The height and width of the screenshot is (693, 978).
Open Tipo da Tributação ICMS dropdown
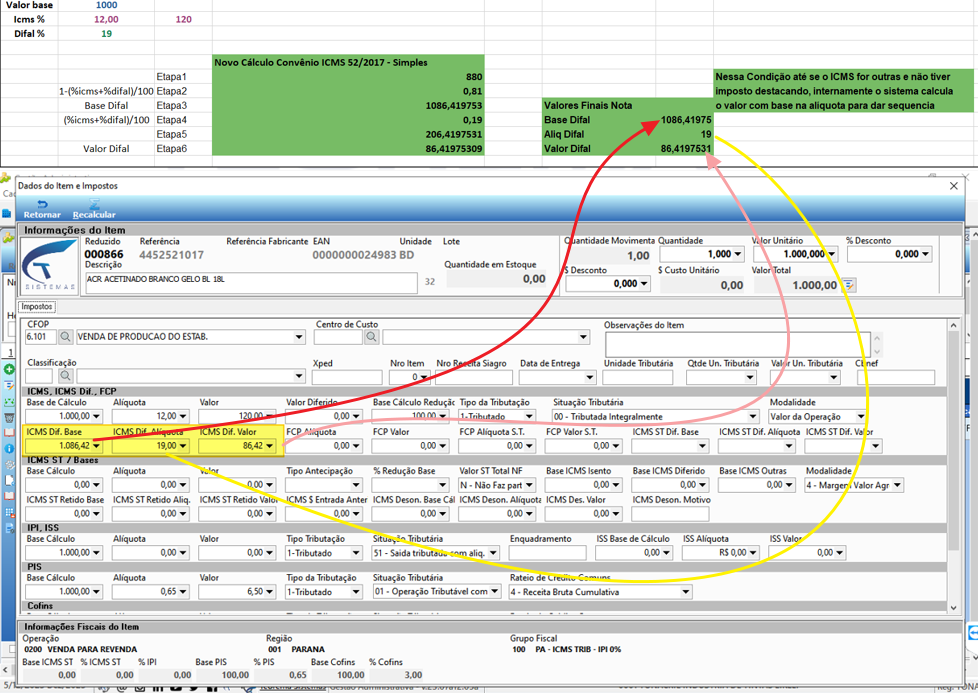529,416
